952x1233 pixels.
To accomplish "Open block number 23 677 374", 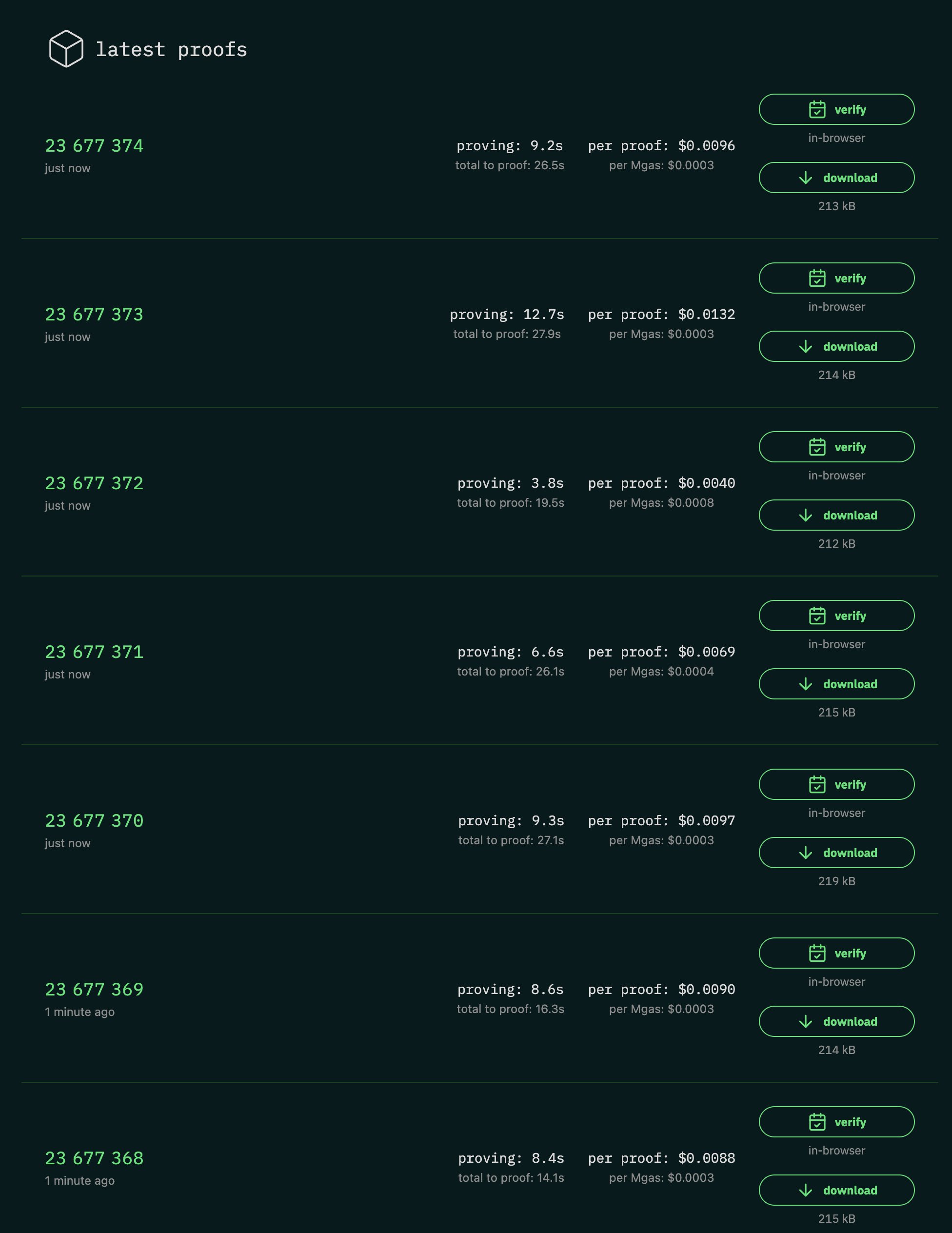I will [x=94, y=146].
